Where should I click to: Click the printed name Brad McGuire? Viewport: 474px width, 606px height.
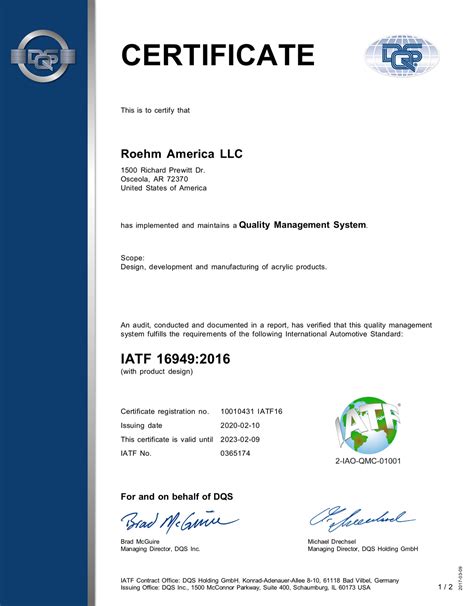(140, 541)
